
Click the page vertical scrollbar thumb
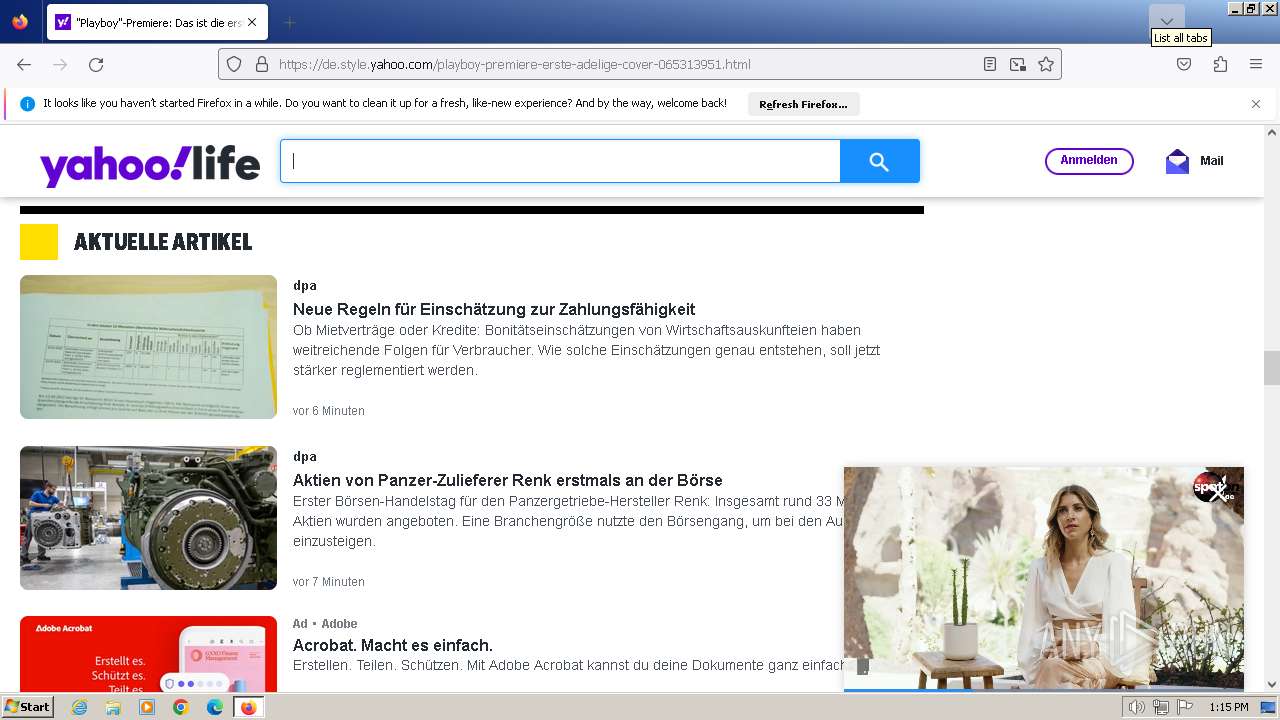(x=1272, y=368)
